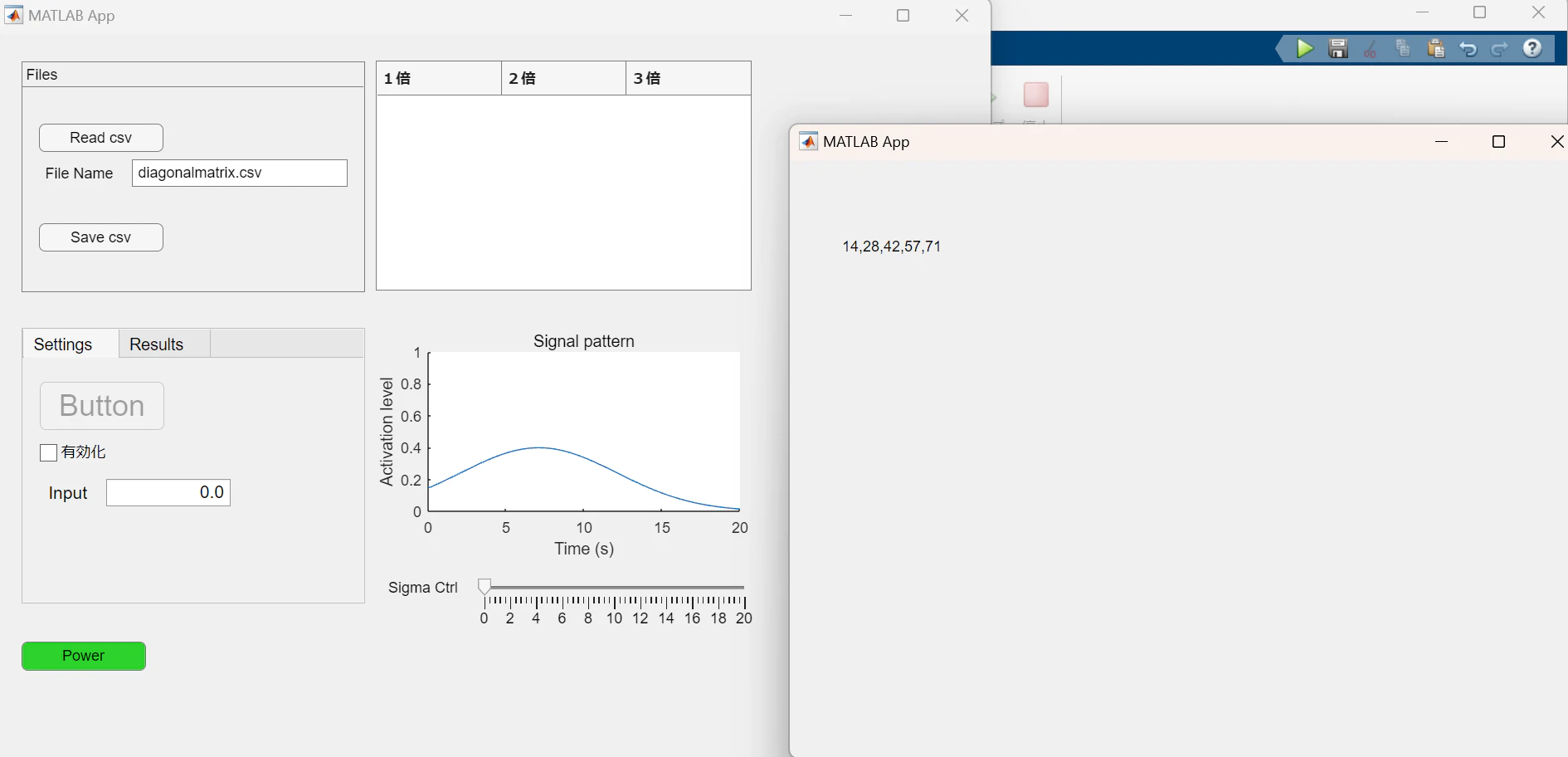Close the left MATLAB App window
The image size is (1568, 757).
(962, 16)
